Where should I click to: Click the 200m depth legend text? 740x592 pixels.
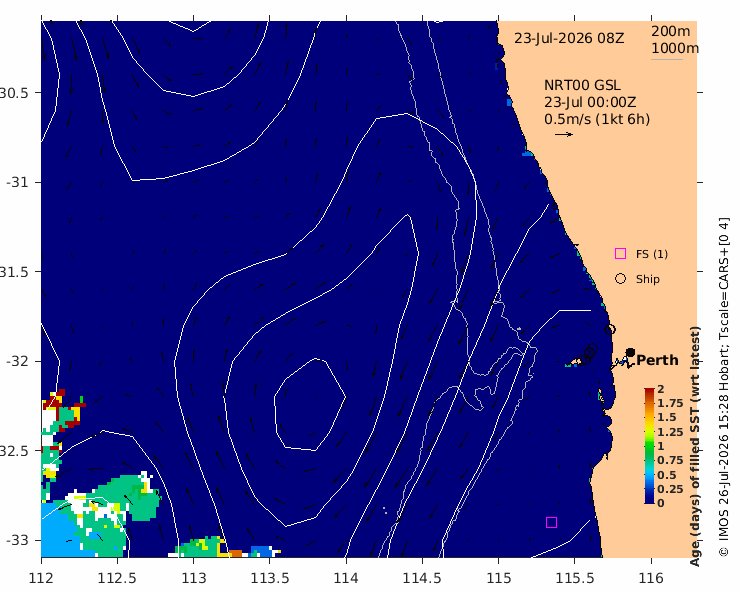tap(670, 31)
